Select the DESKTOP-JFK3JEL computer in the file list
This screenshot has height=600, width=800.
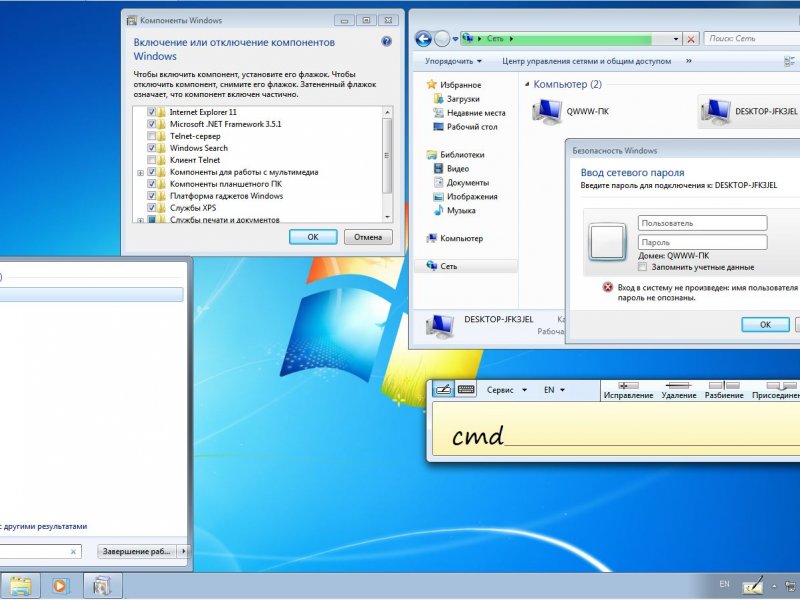pos(749,111)
